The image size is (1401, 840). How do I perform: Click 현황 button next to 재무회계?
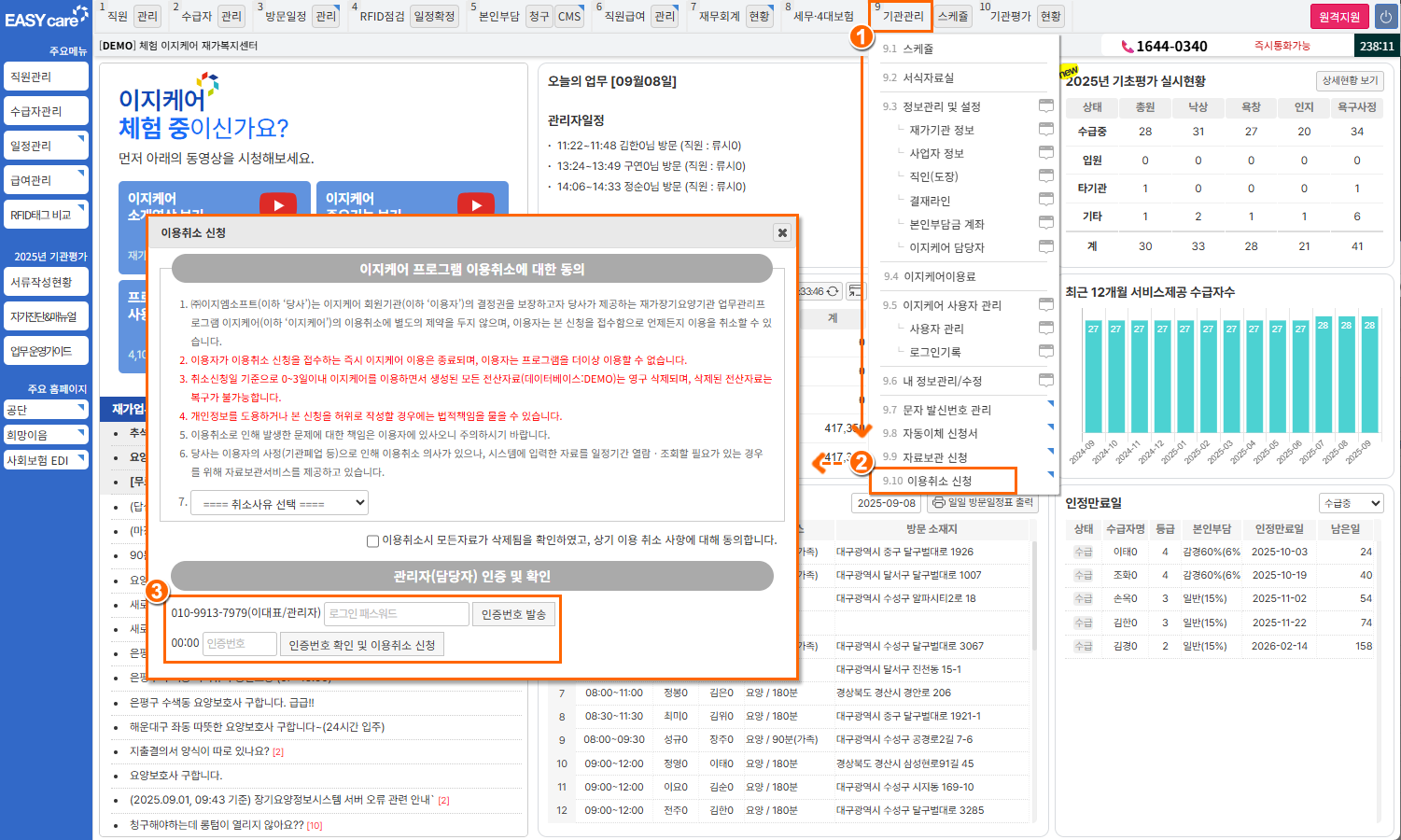pyautogui.click(x=759, y=16)
